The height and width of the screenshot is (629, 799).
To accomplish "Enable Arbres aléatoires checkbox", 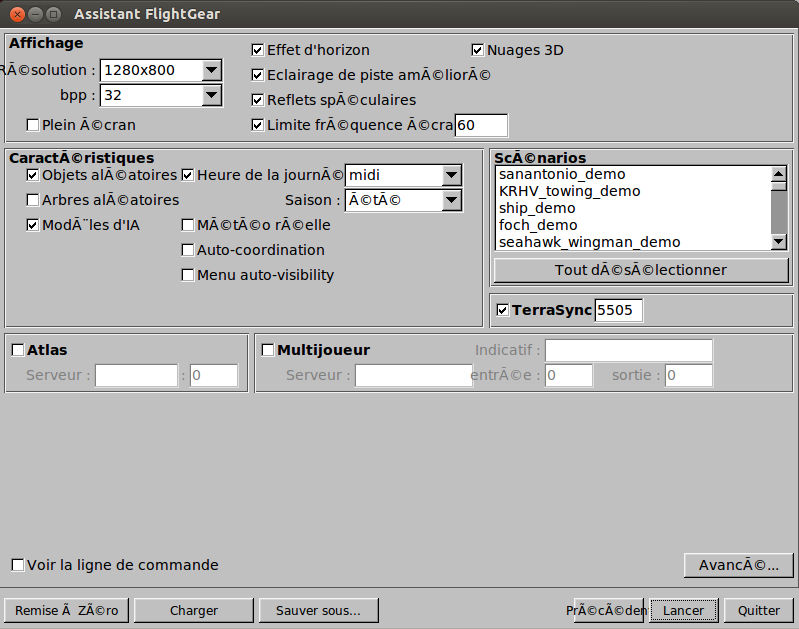I will click(33, 200).
